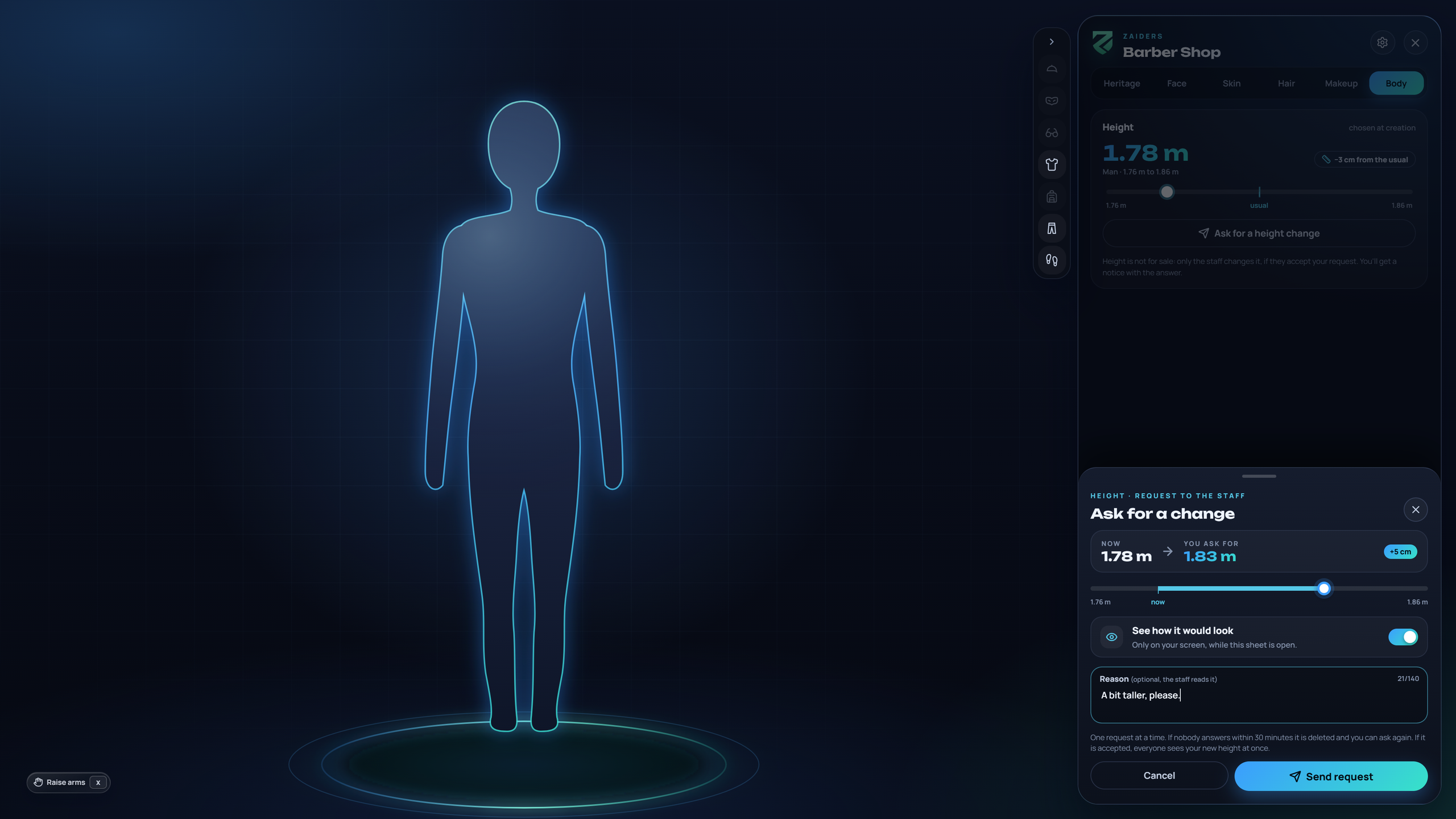Image resolution: width=1456 pixels, height=819 pixels.
Task: Close the Ask for a change sheet
Action: [1415, 510]
